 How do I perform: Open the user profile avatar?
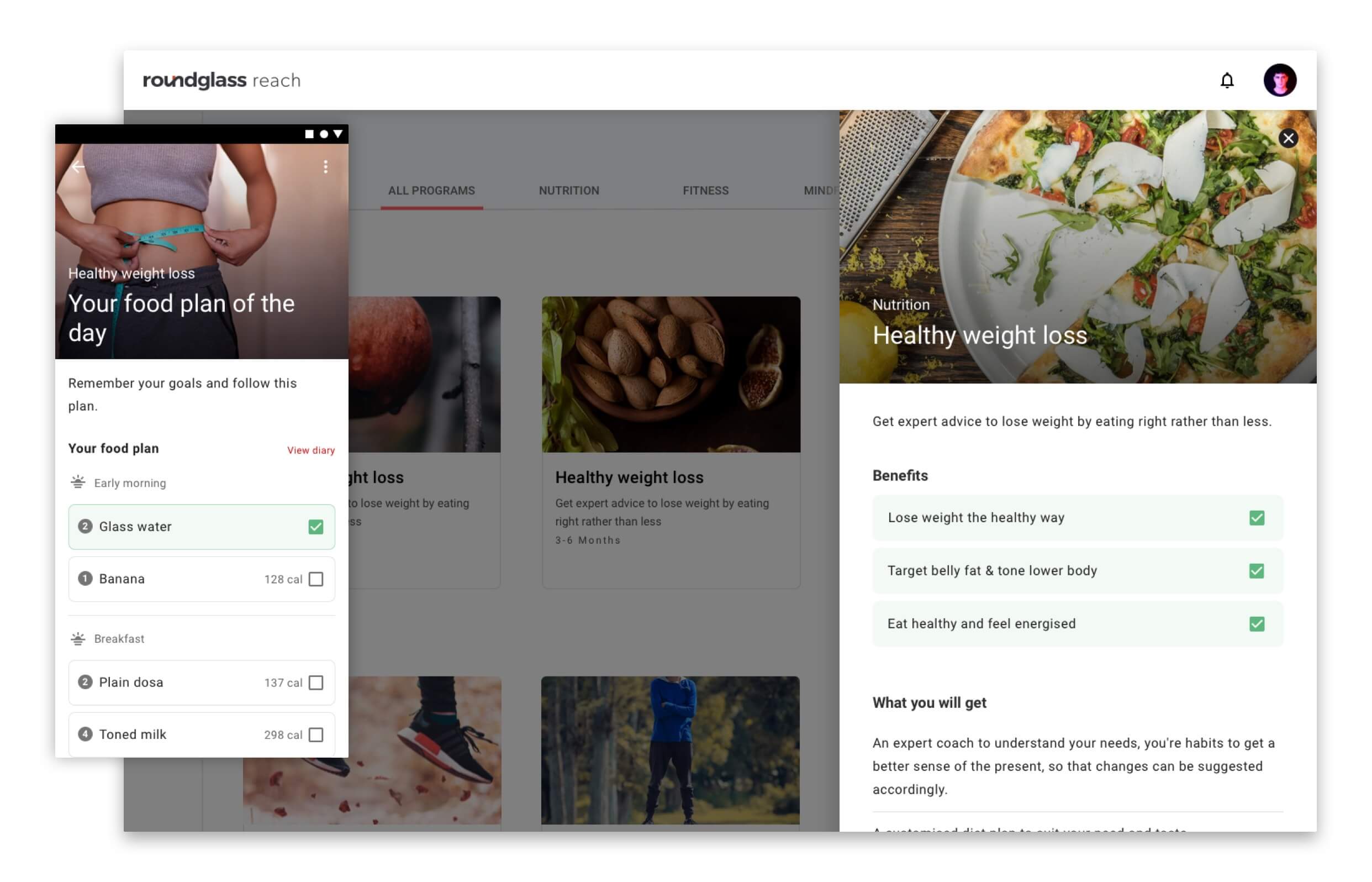(x=1279, y=80)
